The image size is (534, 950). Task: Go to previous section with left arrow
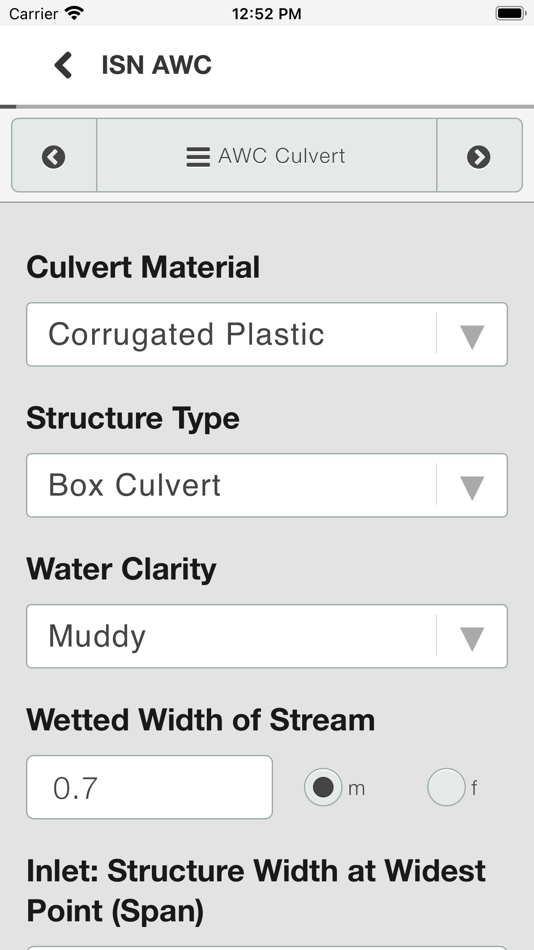point(53,156)
